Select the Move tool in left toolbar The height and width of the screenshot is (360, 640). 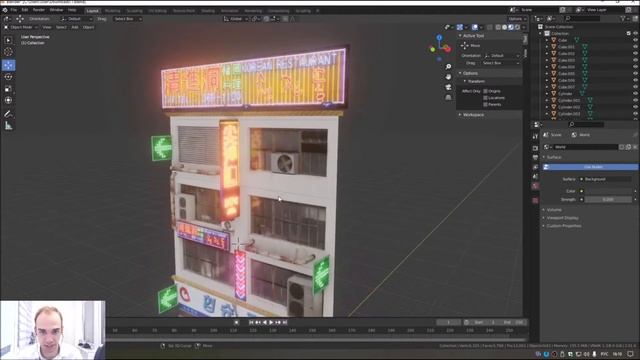click(x=8, y=65)
